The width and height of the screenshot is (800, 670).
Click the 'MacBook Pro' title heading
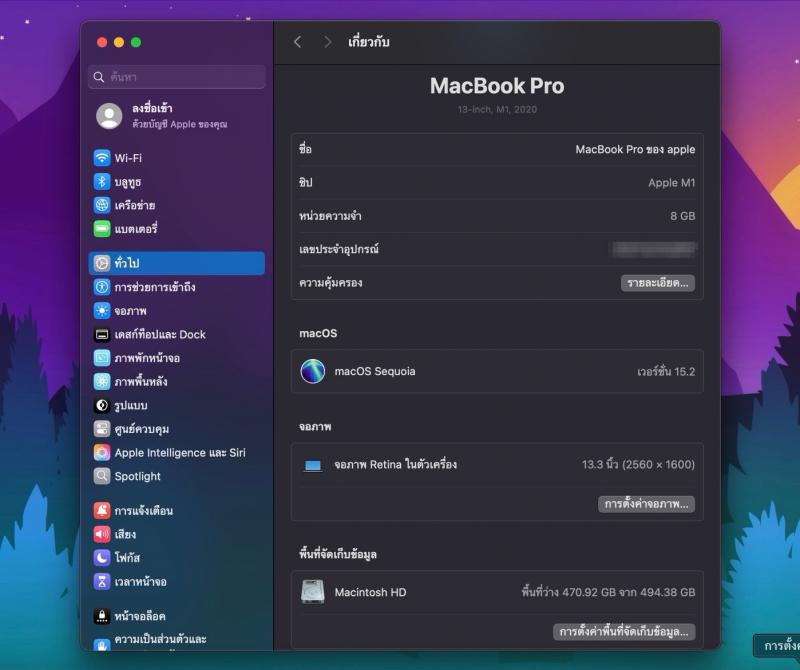[x=497, y=86]
